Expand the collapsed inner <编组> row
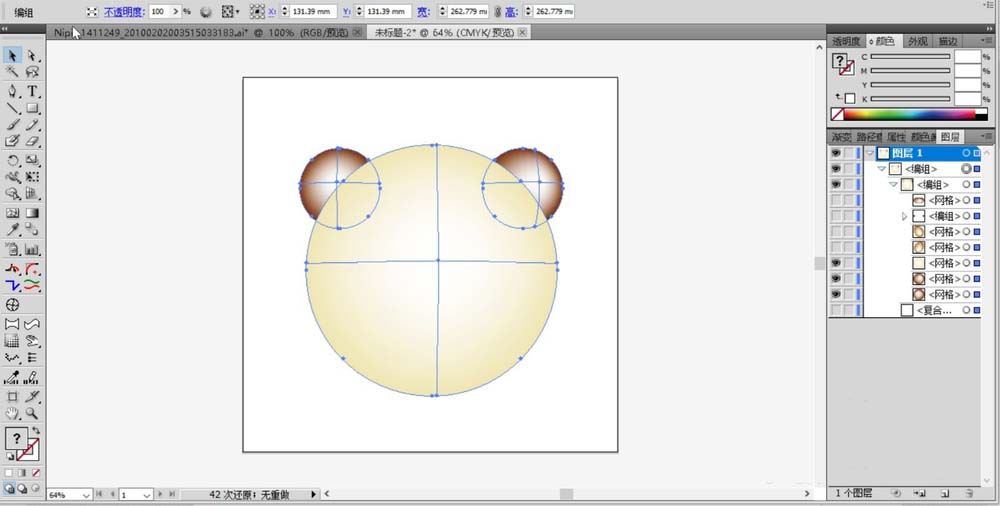The width and height of the screenshot is (1000, 506). 904,216
